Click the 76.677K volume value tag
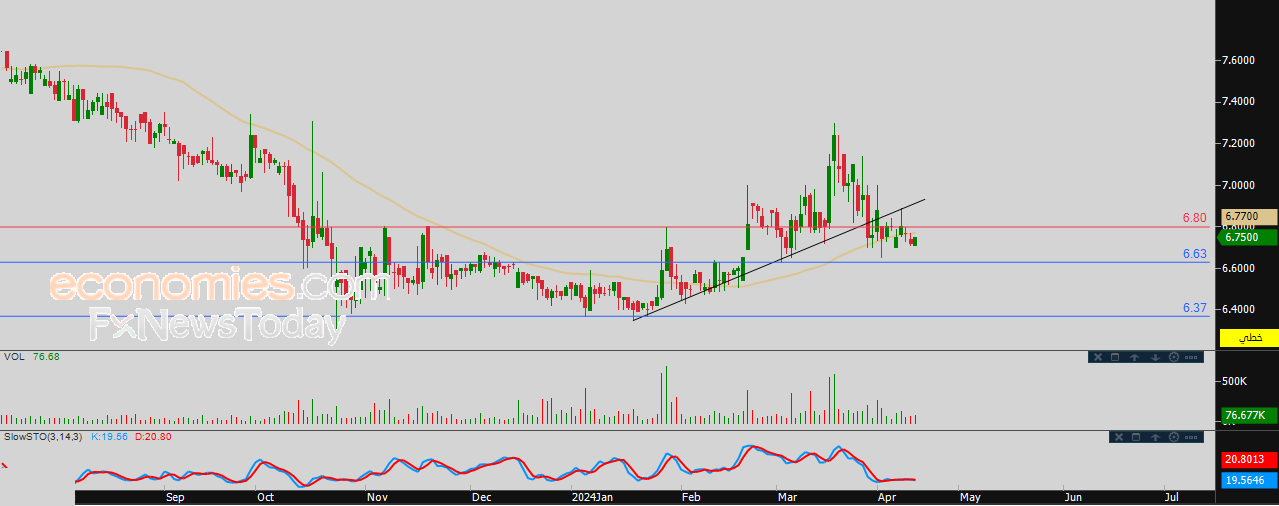Screen dimensions: 1279x506 1249,415
